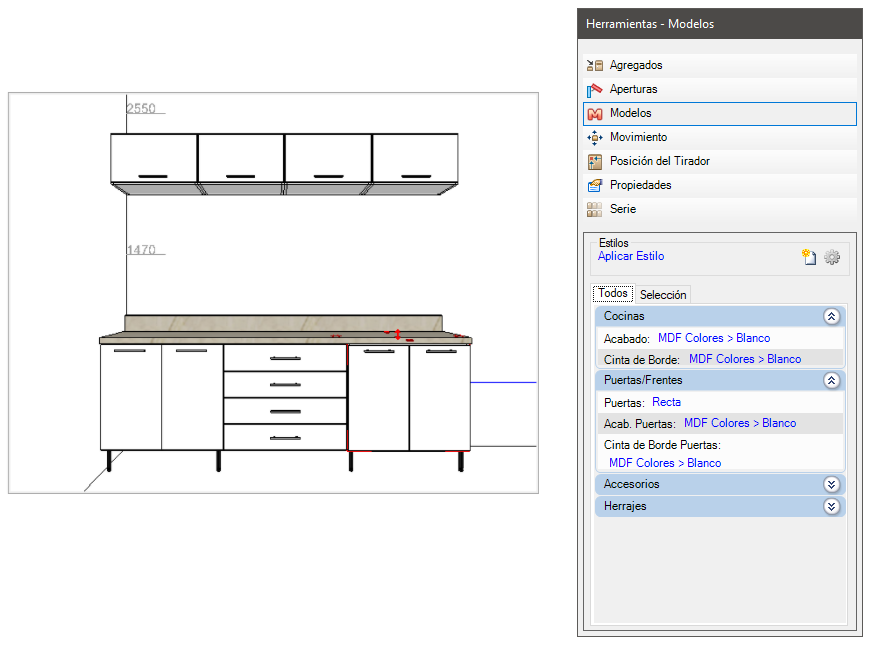Screen dimensions: 871x656
Task: Change the Puertas Recta style link
Action: pos(666,402)
